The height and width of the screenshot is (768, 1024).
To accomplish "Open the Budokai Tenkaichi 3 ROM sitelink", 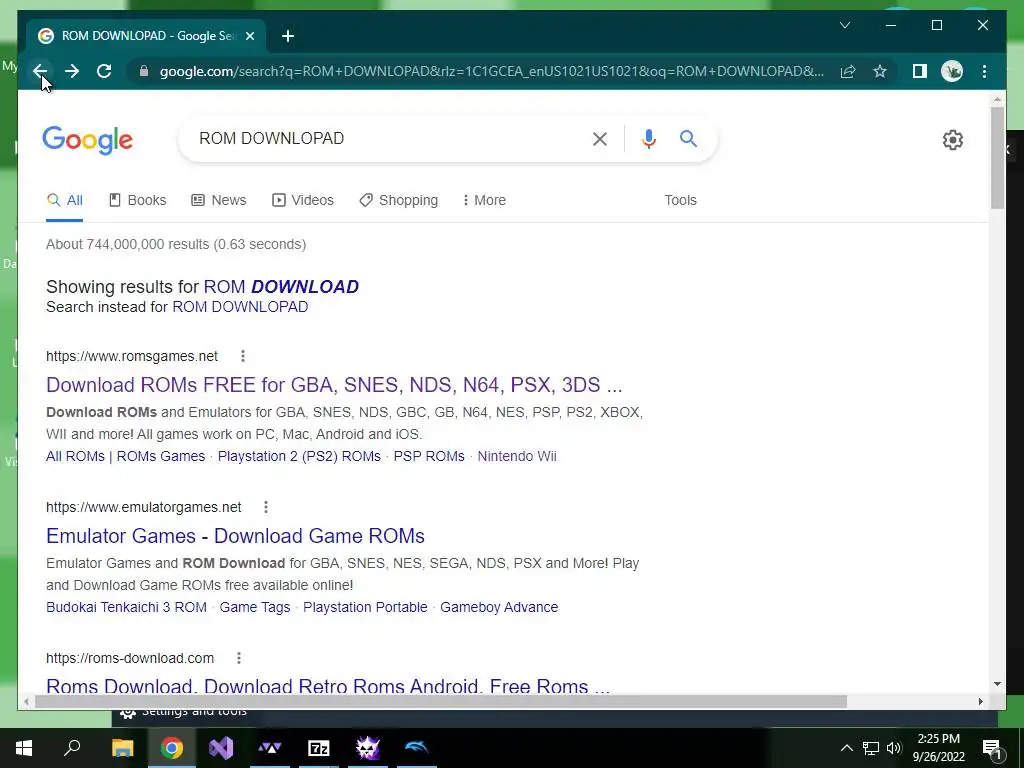I will [x=126, y=607].
